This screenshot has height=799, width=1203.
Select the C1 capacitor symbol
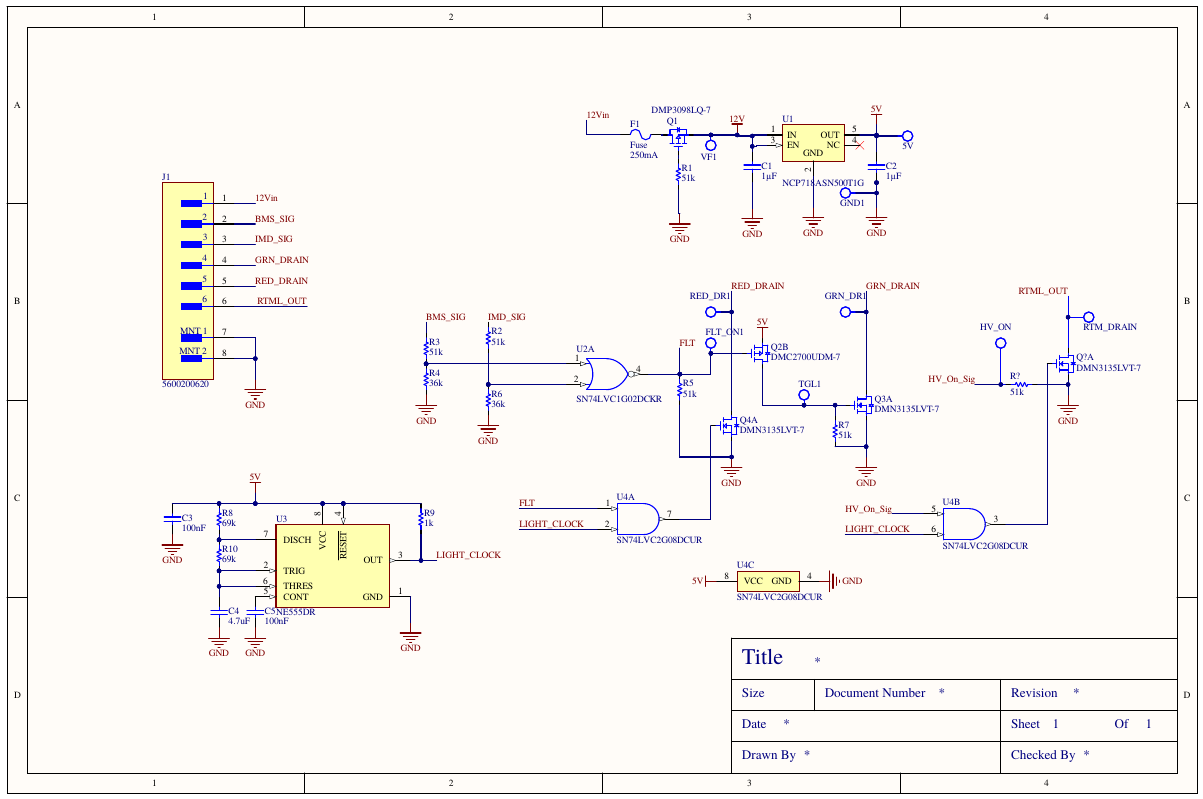click(752, 169)
